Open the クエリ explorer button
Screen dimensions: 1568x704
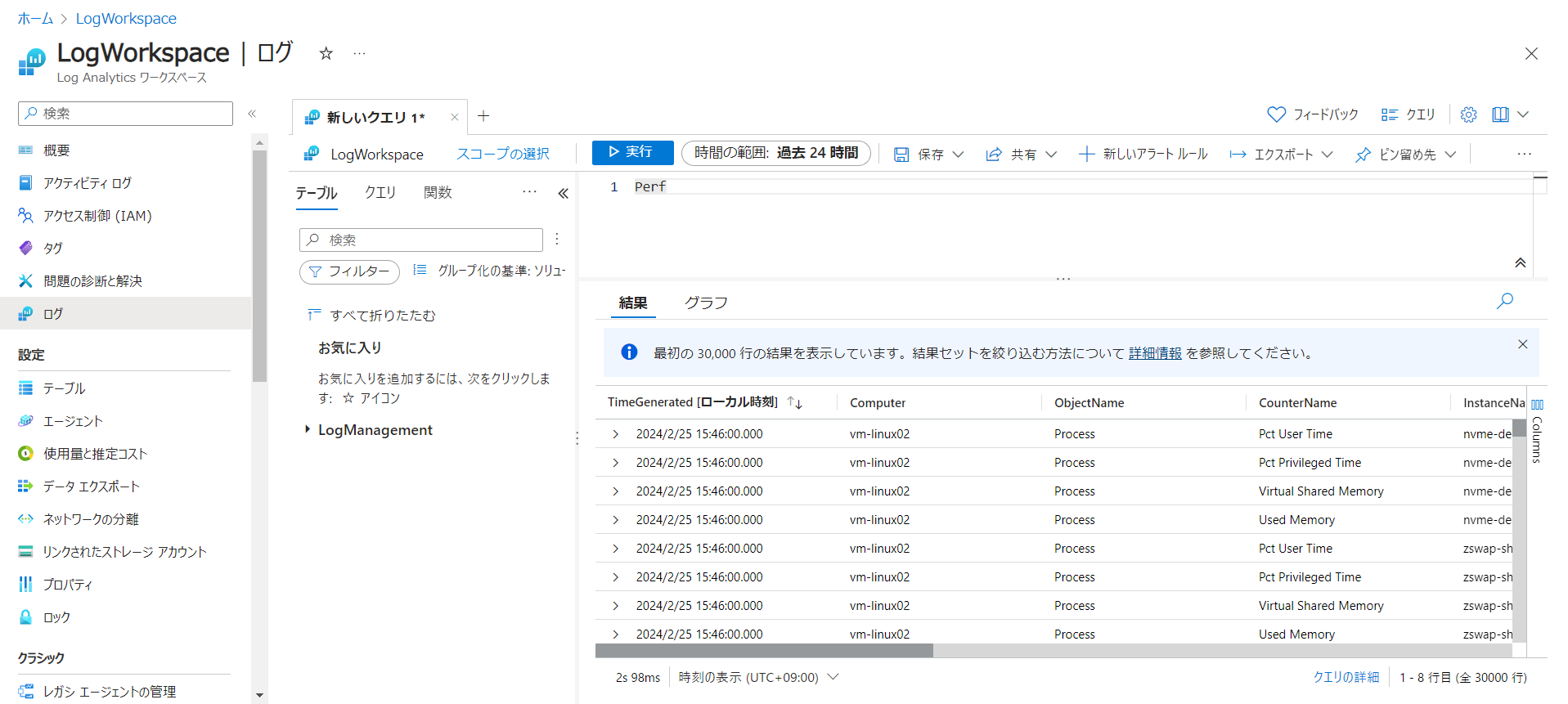[x=1408, y=114]
